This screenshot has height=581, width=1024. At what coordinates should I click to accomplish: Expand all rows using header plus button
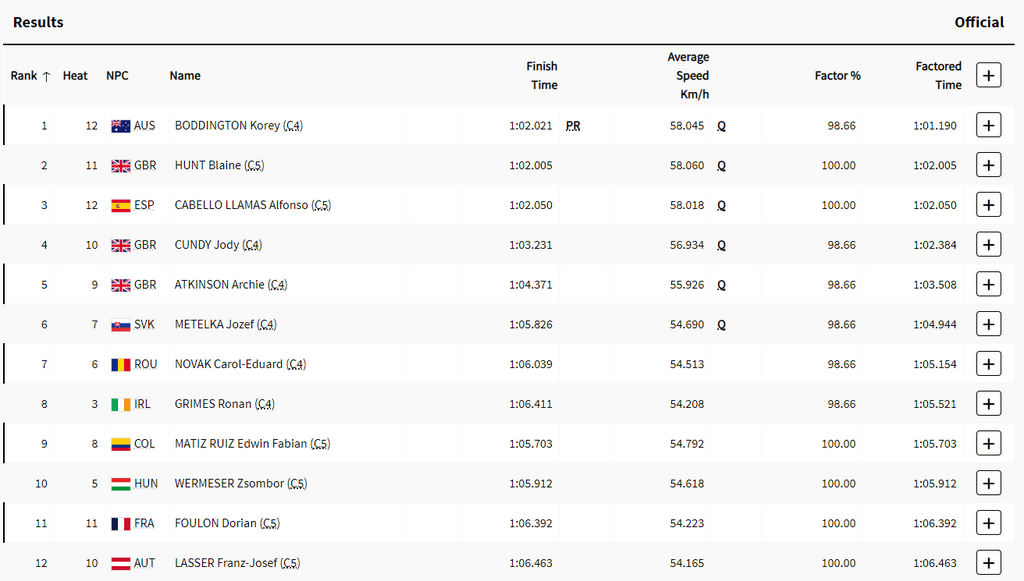tap(988, 75)
